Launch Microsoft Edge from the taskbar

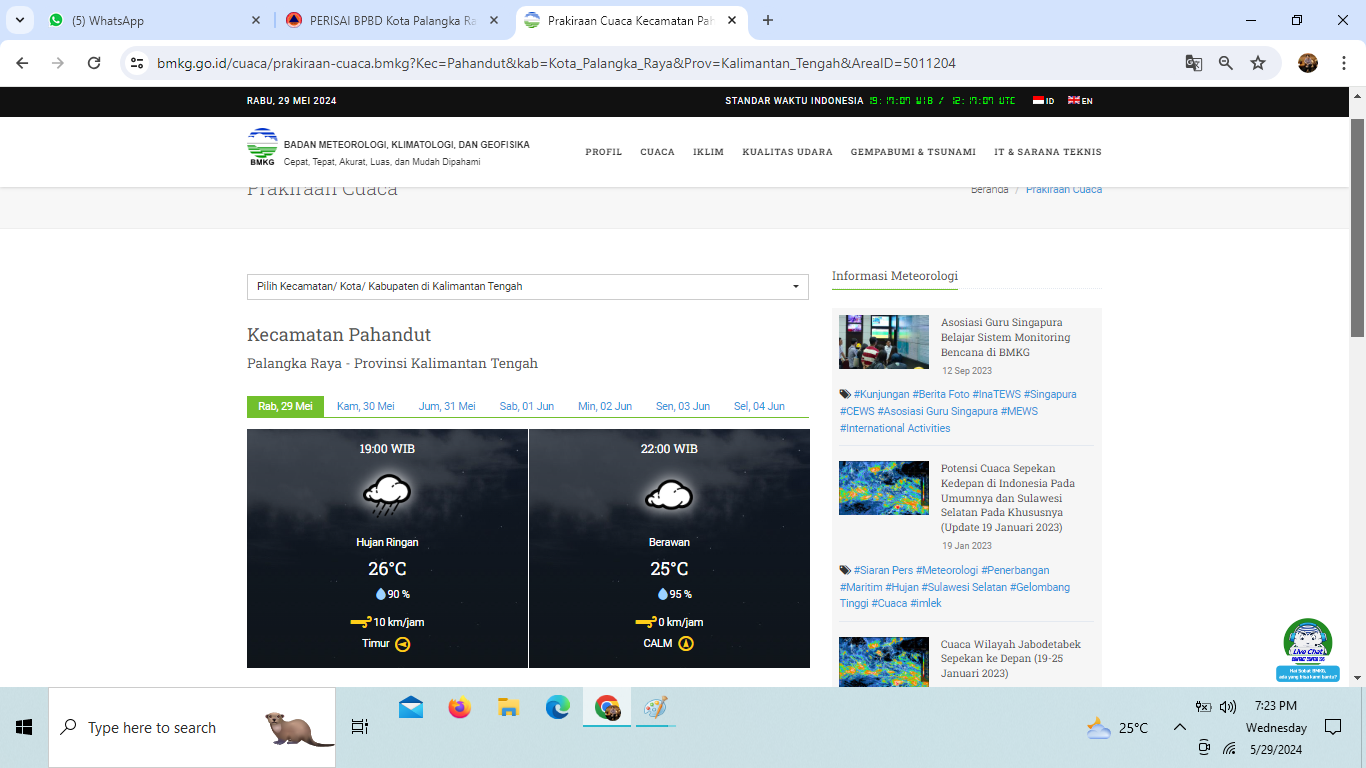pyautogui.click(x=557, y=707)
